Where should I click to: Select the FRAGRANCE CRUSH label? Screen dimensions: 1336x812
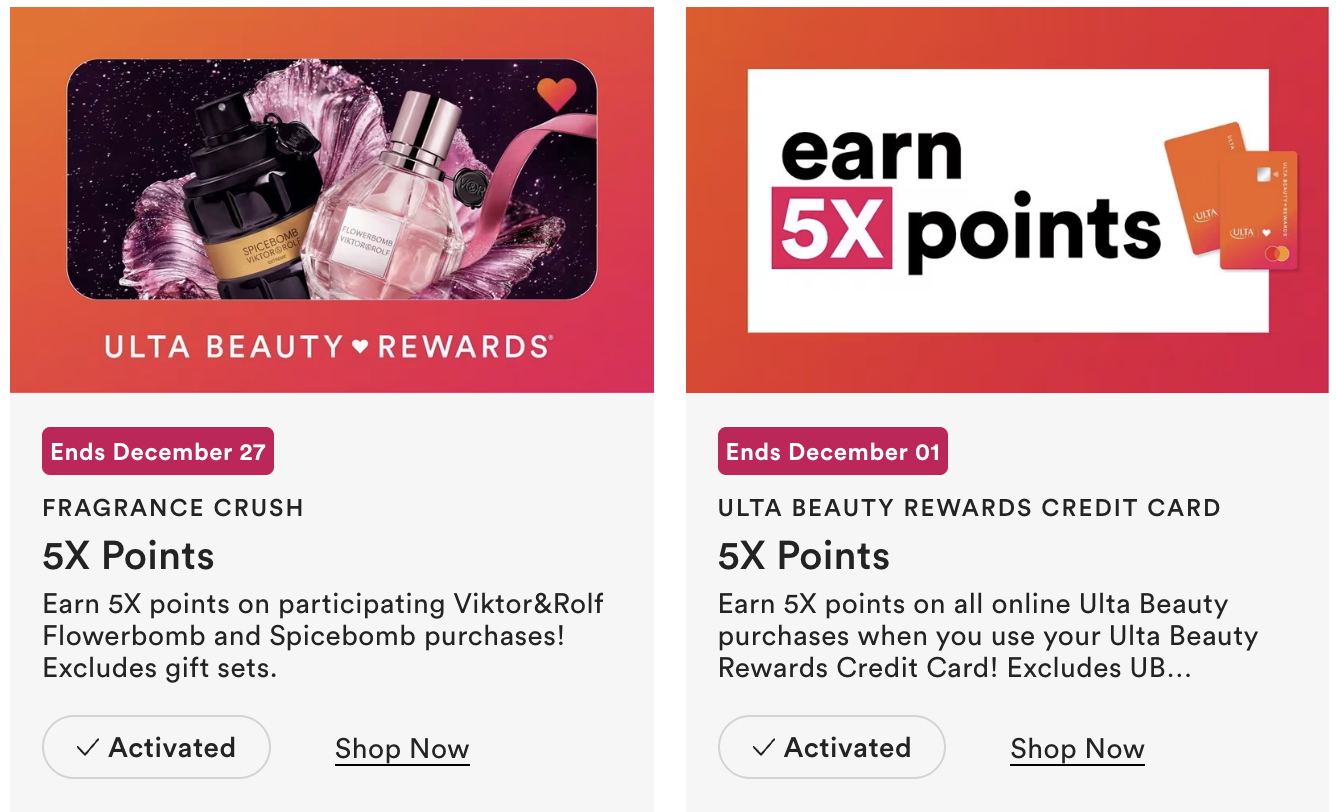coord(173,507)
